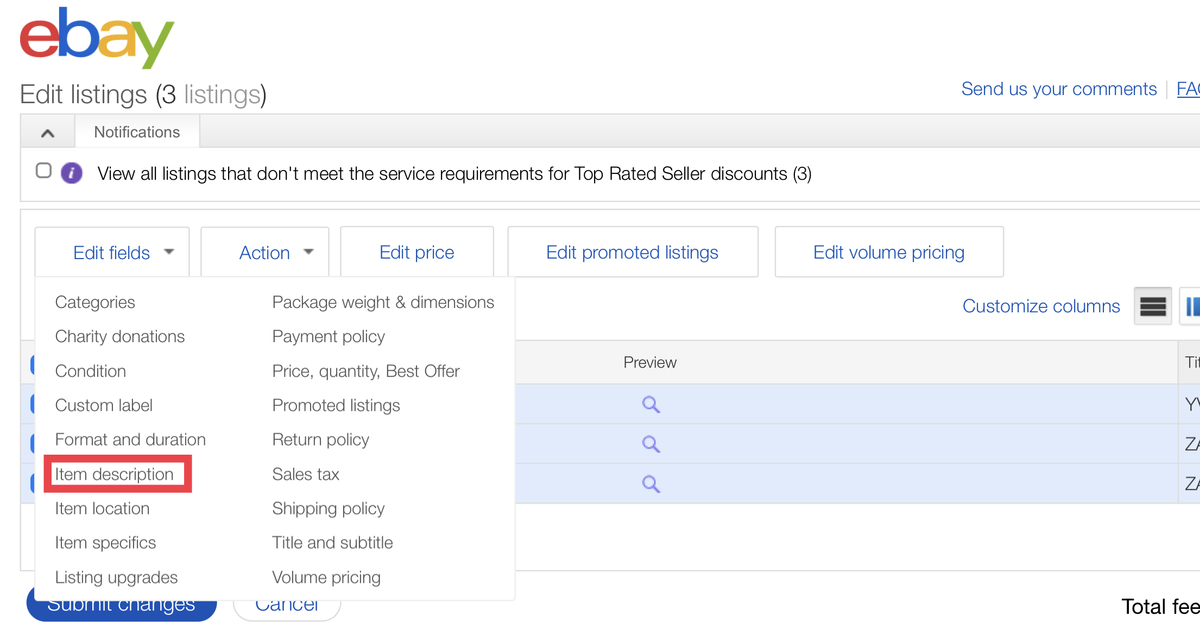Select the Custom label menu entry
The width and height of the screenshot is (1200, 635).
coord(104,405)
